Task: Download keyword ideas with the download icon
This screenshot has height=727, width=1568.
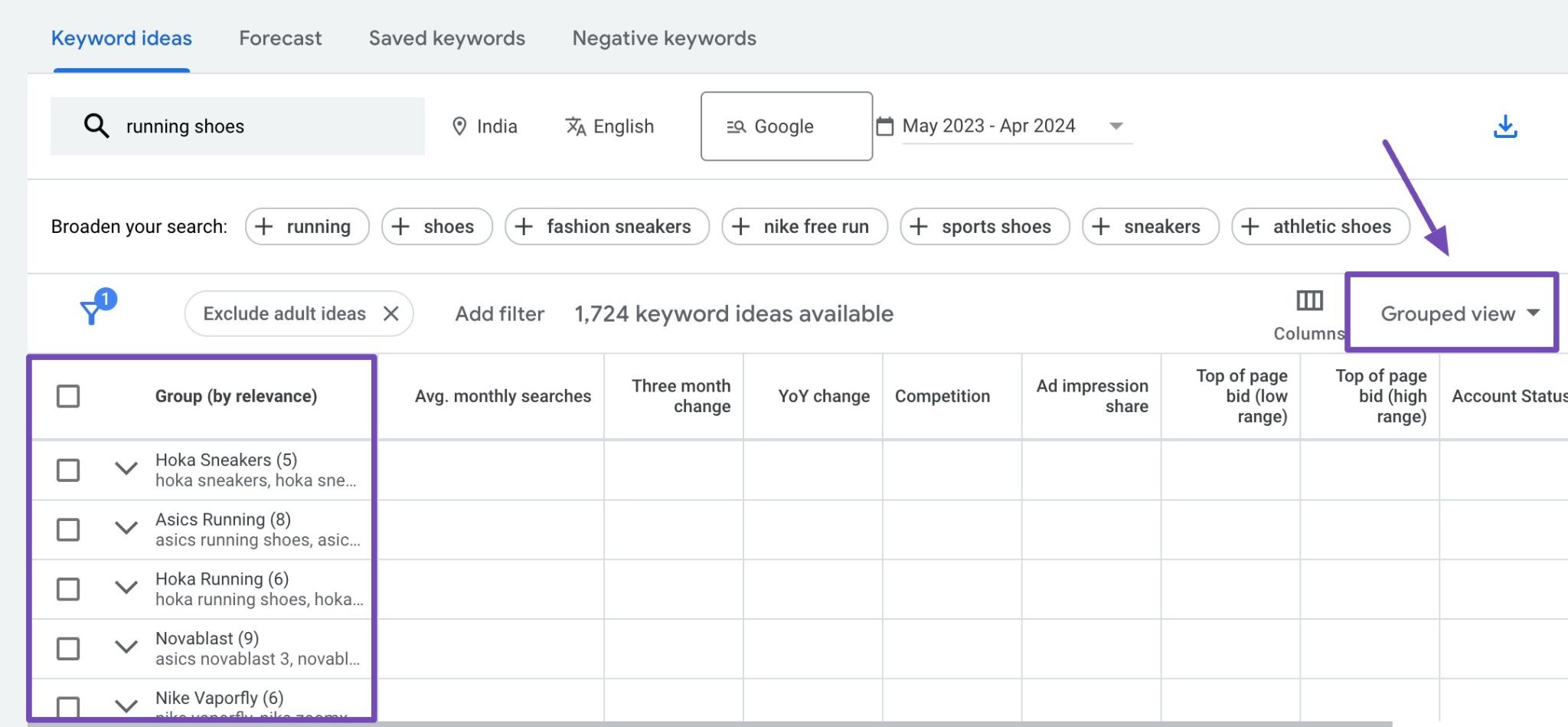Action: pos(1505,126)
